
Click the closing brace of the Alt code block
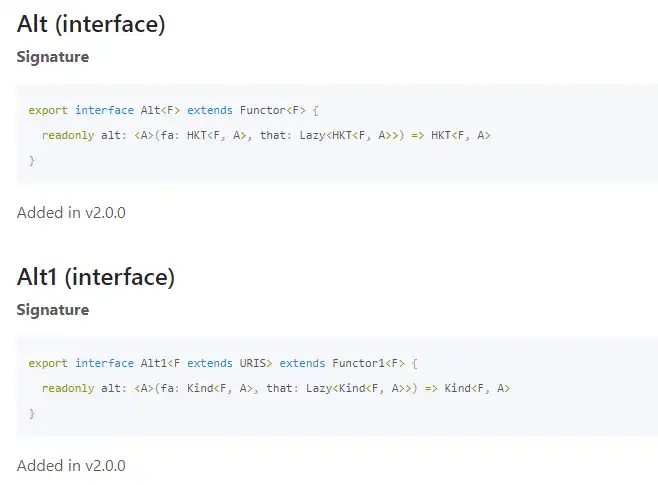(x=32, y=160)
